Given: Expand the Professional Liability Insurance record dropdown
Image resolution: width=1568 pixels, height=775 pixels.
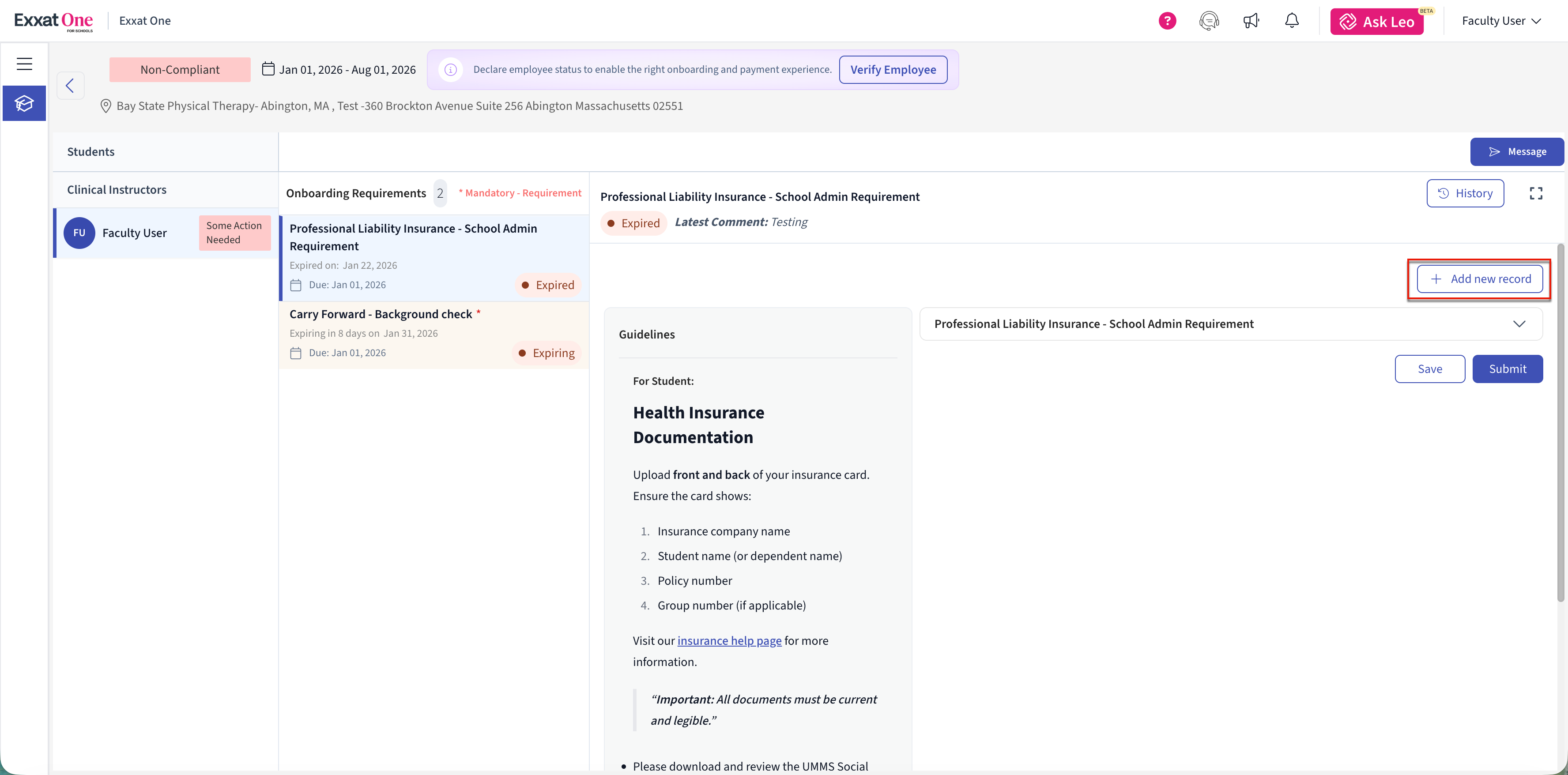Looking at the screenshot, I should point(1519,324).
